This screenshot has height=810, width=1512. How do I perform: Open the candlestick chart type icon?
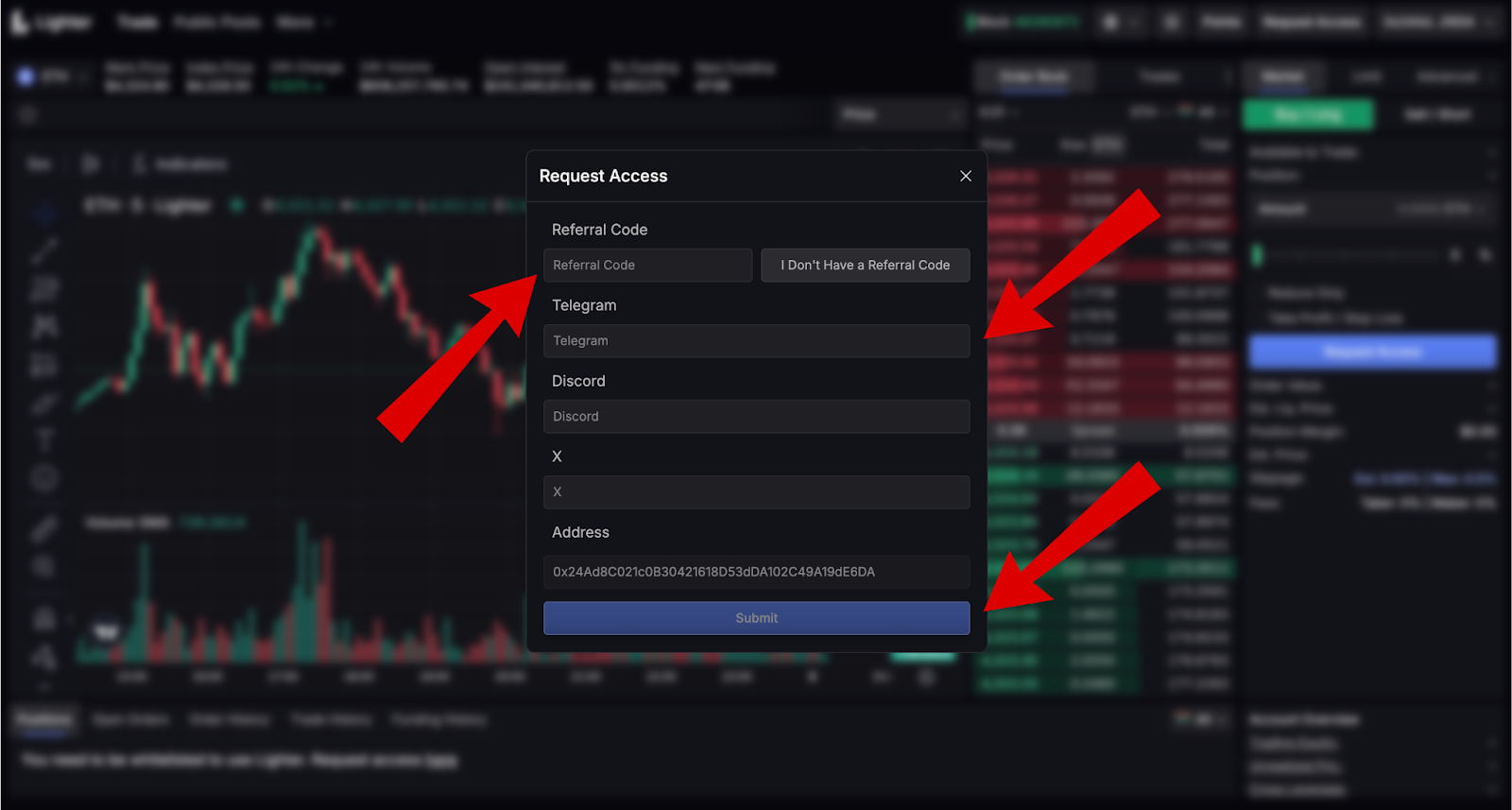(x=91, y=164)
